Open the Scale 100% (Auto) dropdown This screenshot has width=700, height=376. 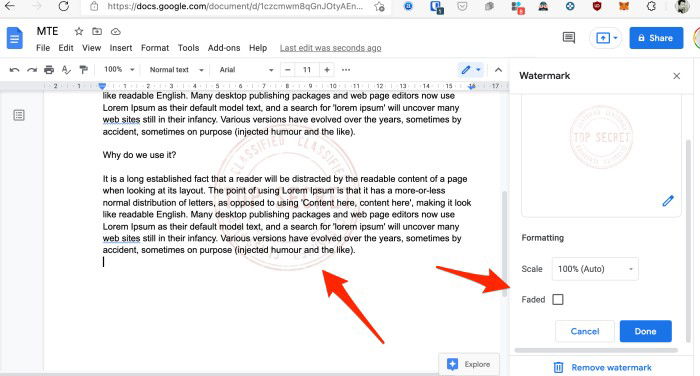coord(595,269)
